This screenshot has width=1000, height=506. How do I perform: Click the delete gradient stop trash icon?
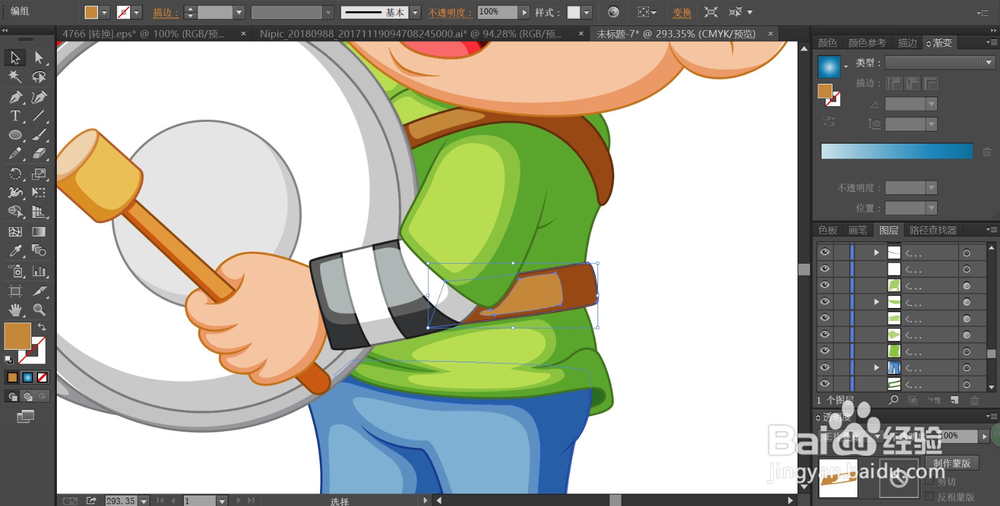(987, 152)
